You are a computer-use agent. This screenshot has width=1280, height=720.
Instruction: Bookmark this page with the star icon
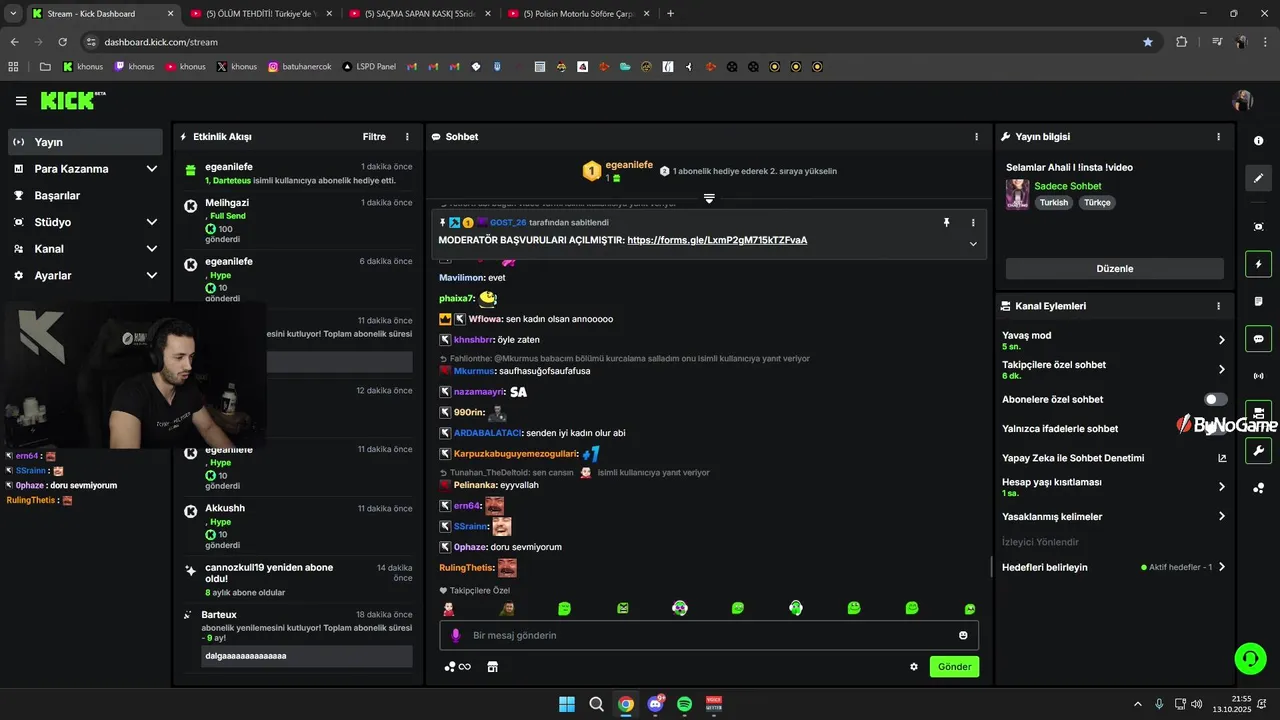[x=1147, y=42]
